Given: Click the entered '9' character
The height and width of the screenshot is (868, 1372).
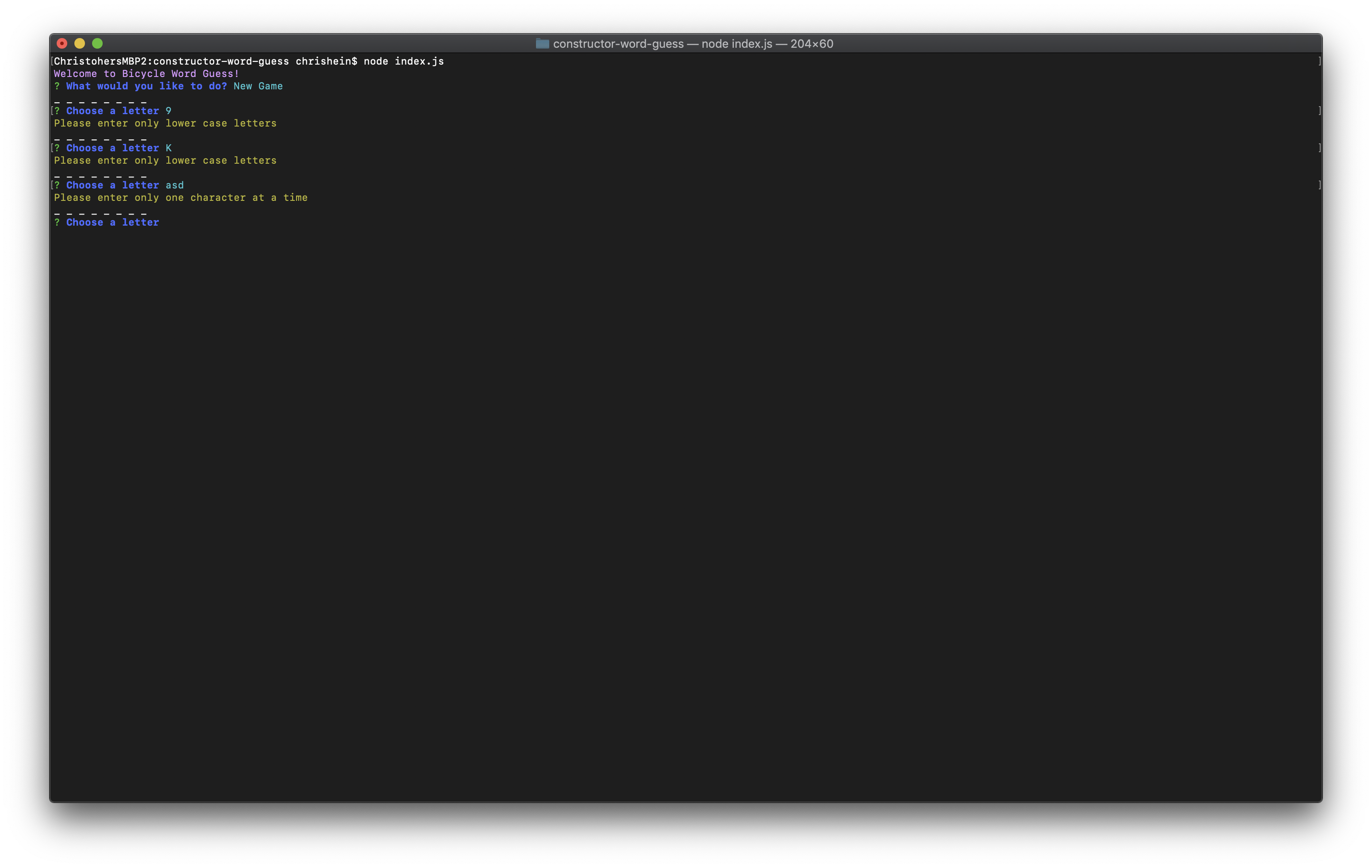Looking at the screenshot, I should [x=169, y=111].
